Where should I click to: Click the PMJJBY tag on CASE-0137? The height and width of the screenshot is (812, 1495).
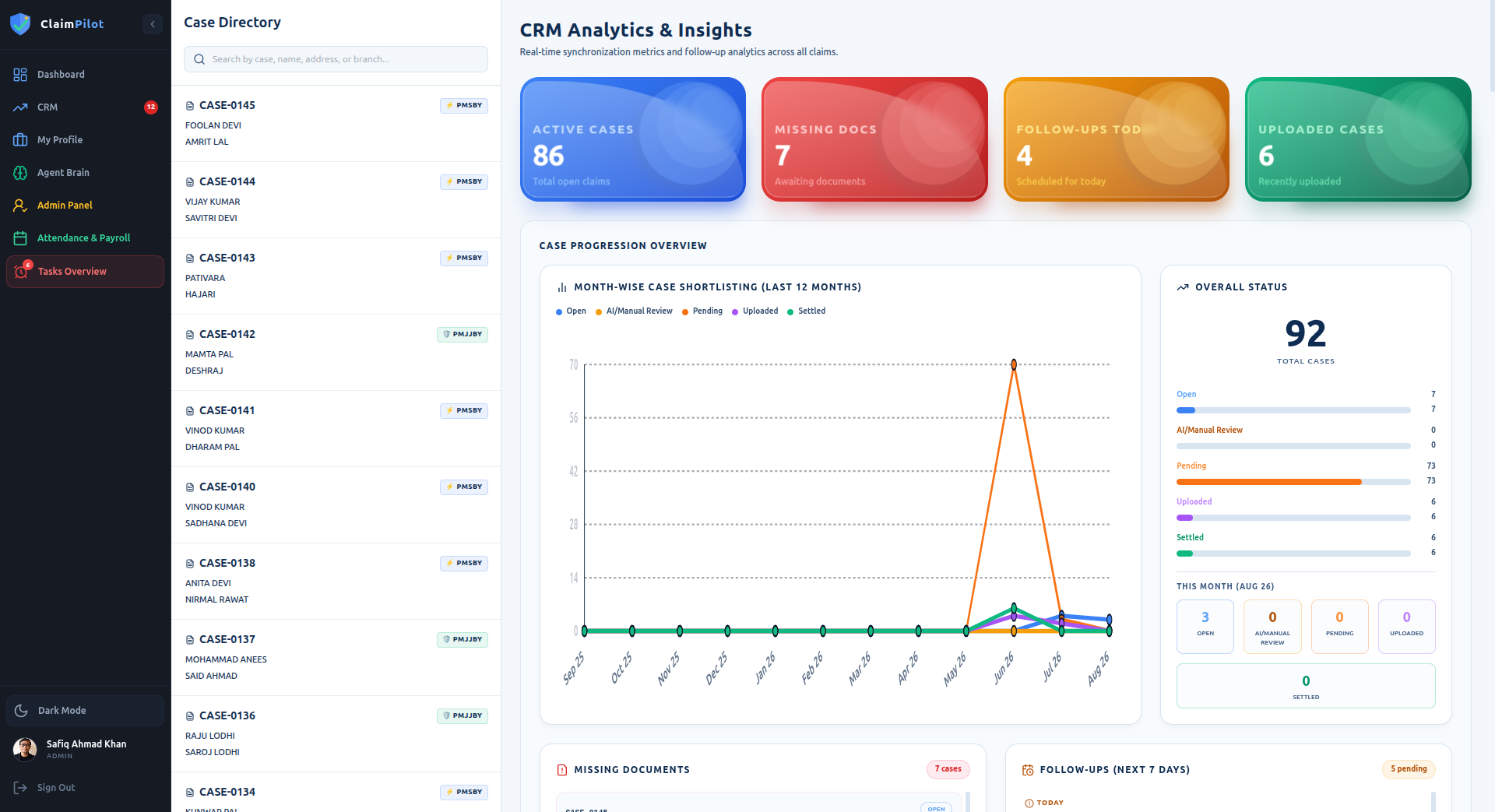(463, 640)
